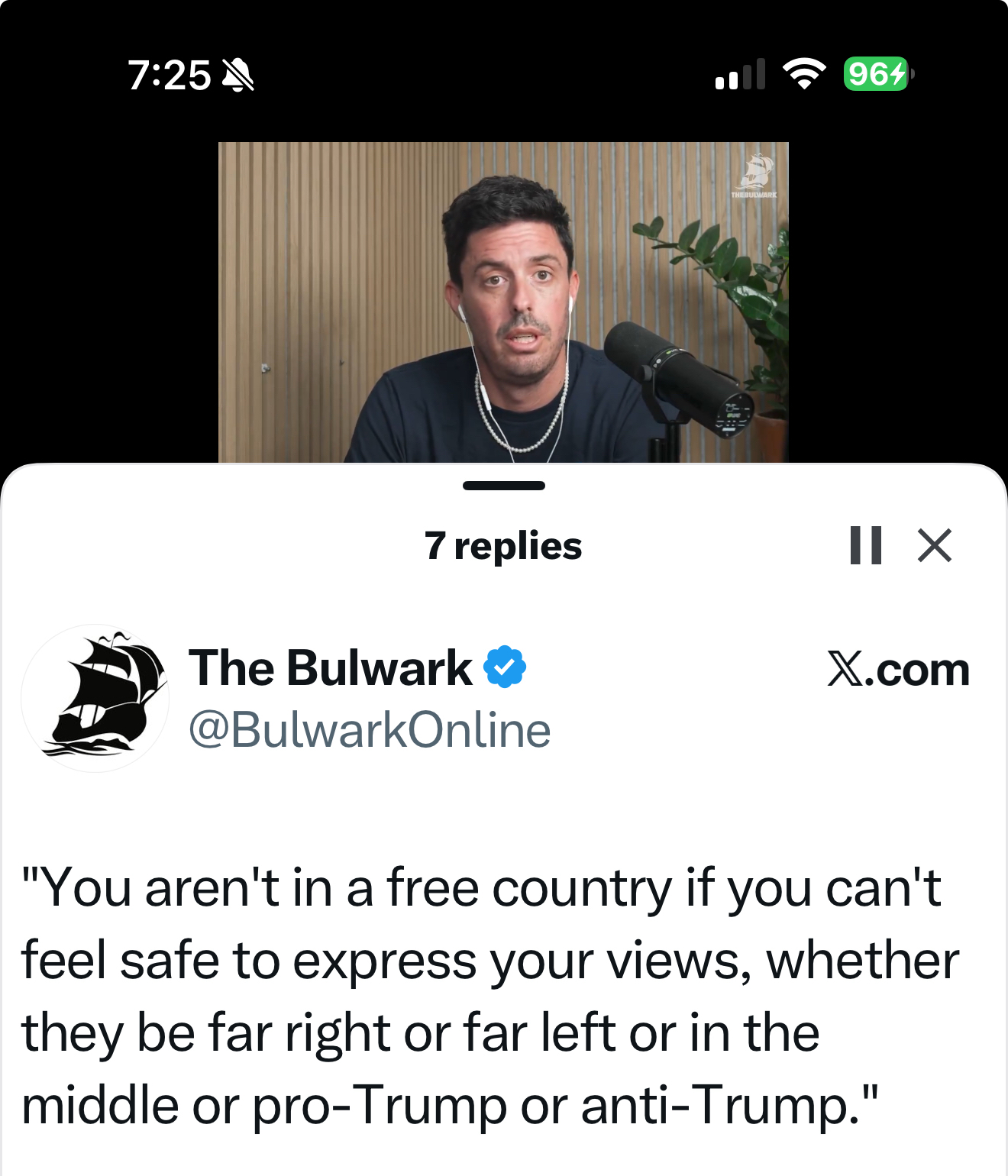Tap the blue verified badge
The image size is (1008, 1176).
505,667
